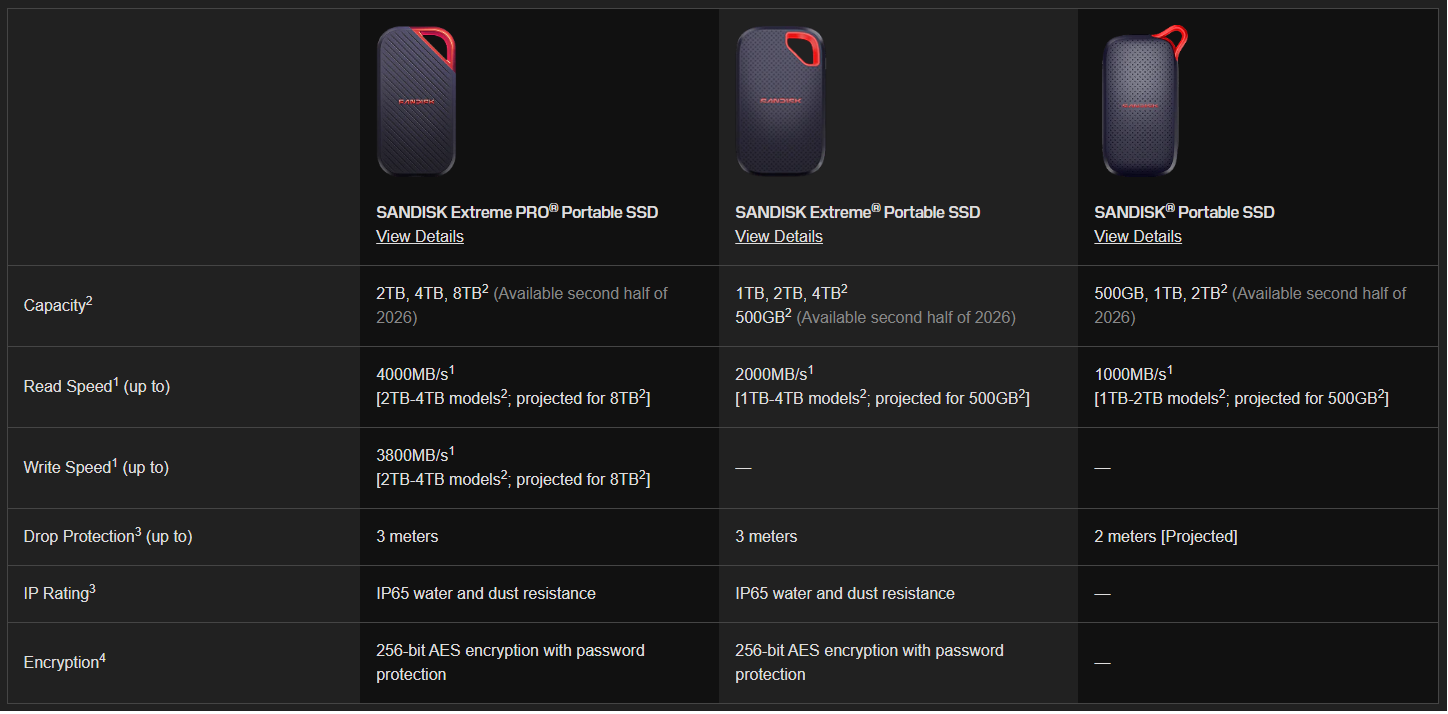Viewport: 1448px width, 714px height.
Task: Click the IP Rating row label
Action: [x=60, y=593]
